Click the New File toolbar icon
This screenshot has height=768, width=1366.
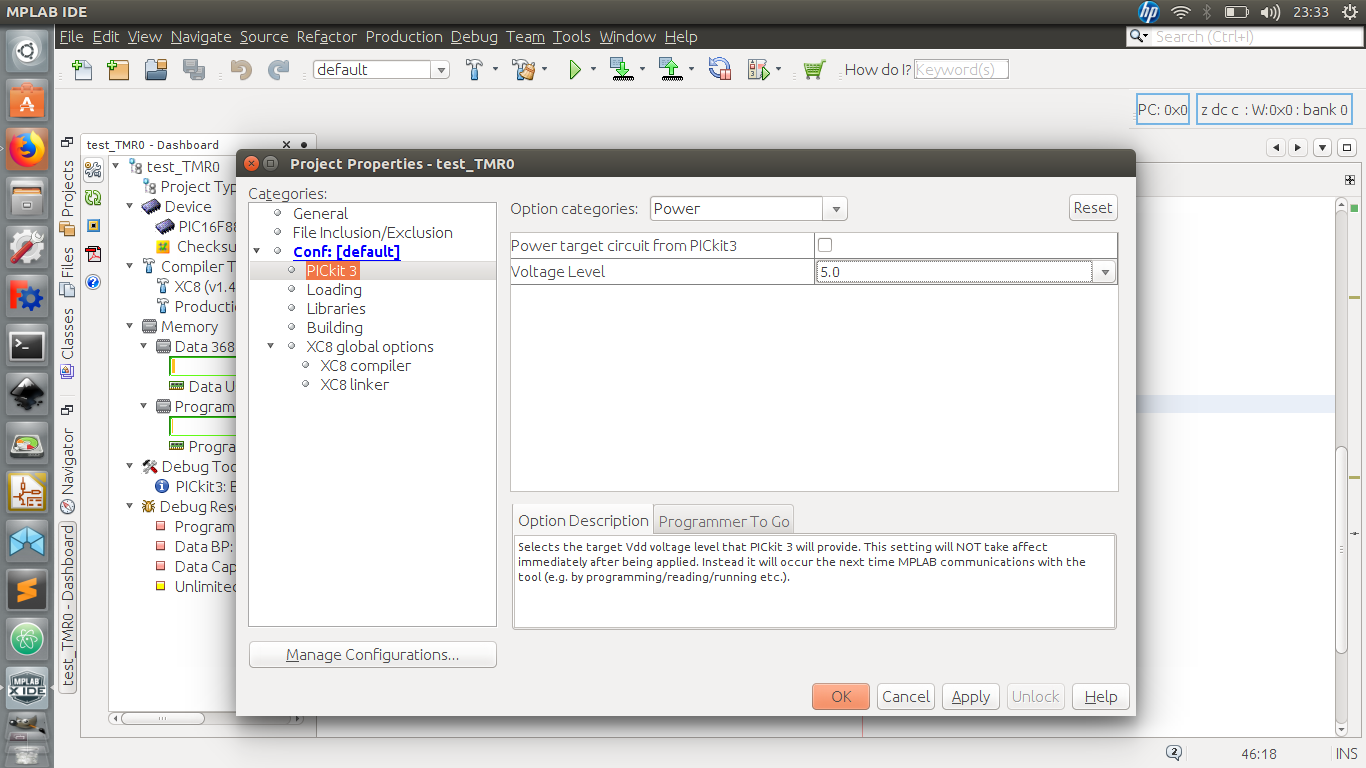82,70
